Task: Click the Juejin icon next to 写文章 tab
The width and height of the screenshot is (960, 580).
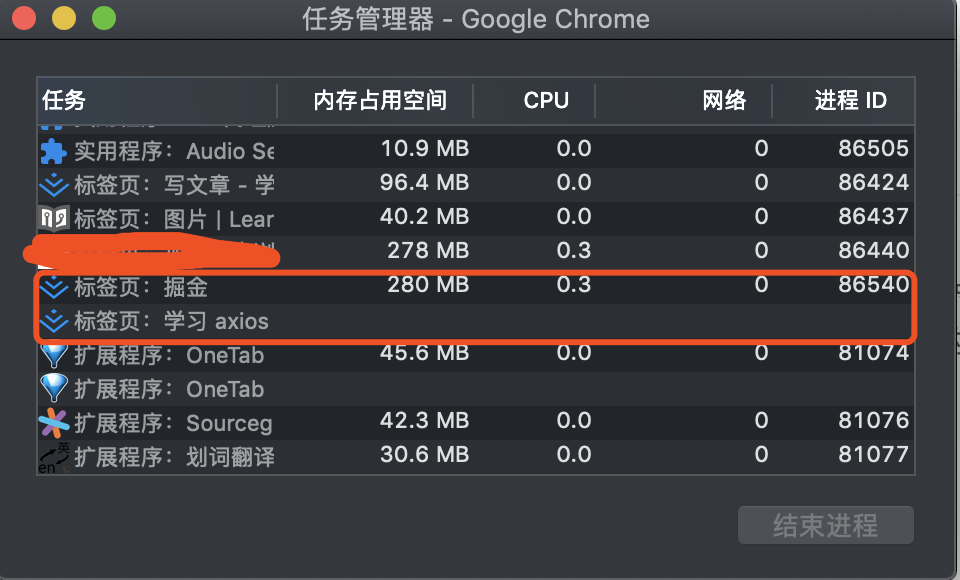Action: 52,184
